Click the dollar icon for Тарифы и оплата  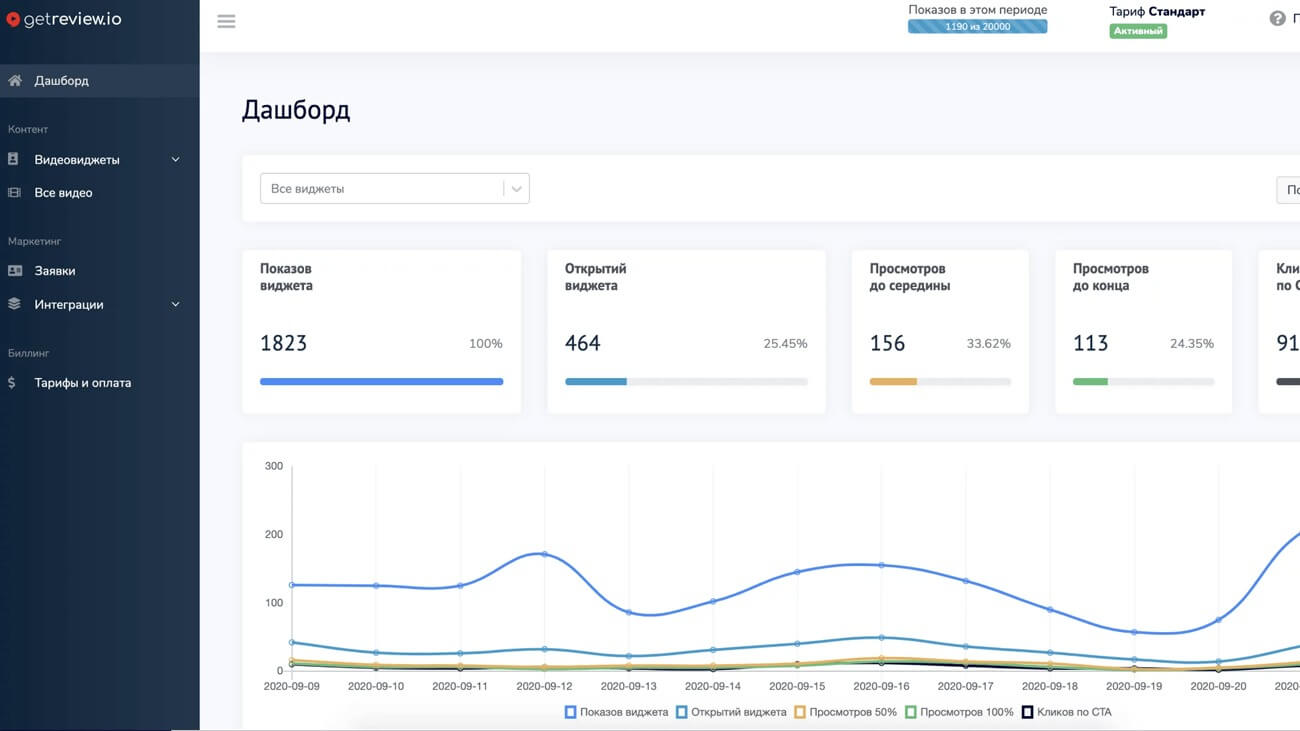[x=12, y=383]
